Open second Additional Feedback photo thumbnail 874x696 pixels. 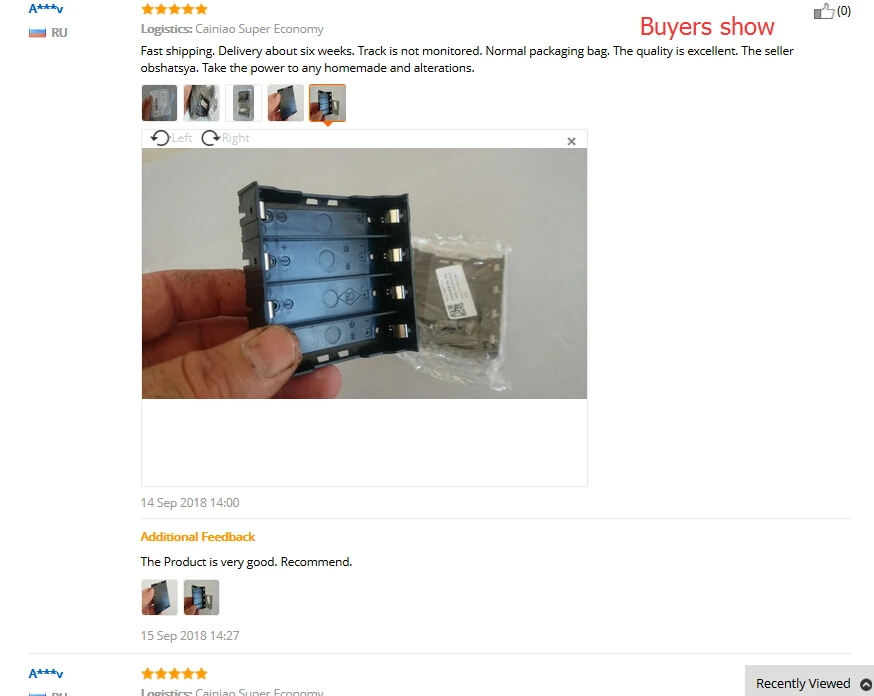point(201,597)
